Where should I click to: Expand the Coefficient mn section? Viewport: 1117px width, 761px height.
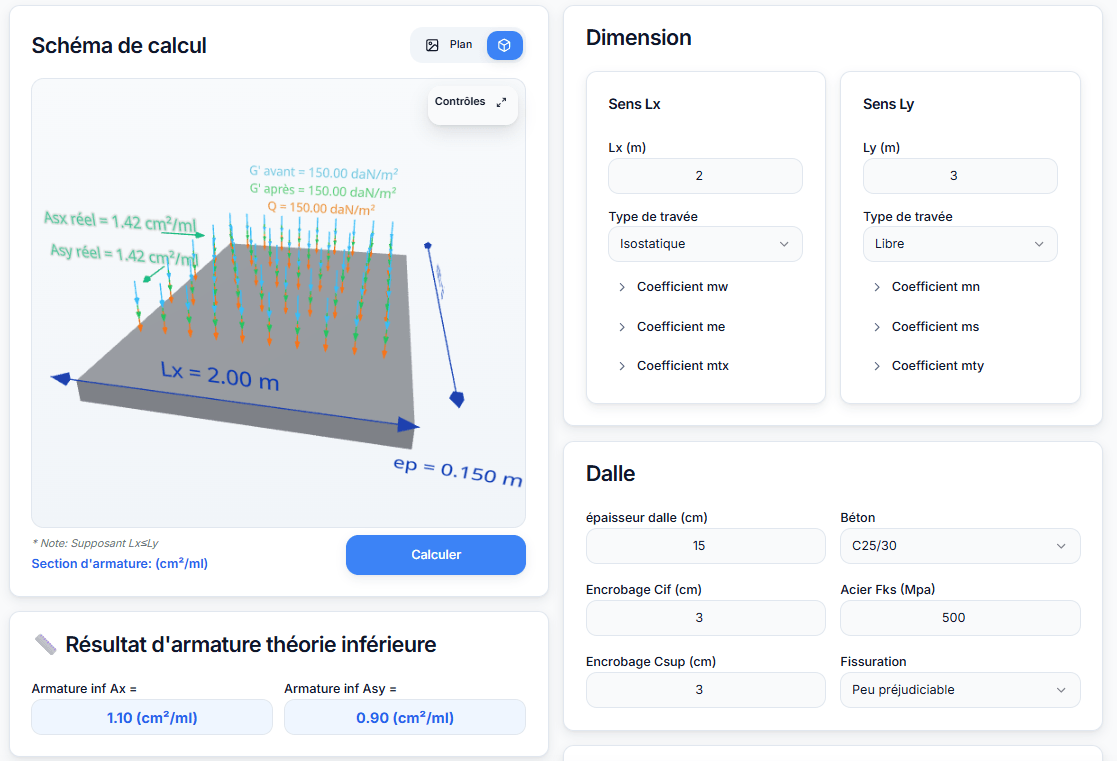(935, 287)
